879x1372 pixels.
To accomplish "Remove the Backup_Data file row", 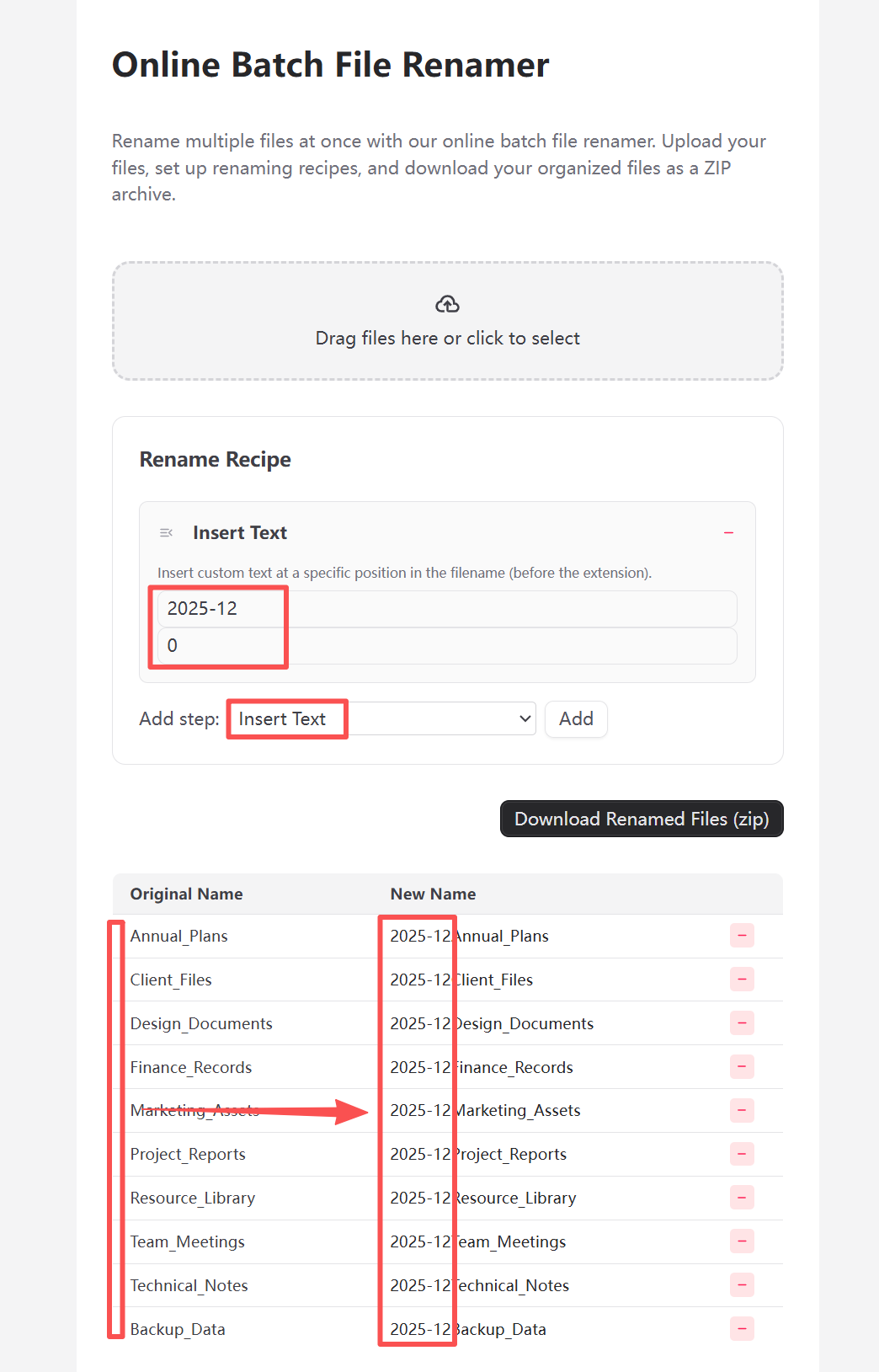I will pos(742,1329).
